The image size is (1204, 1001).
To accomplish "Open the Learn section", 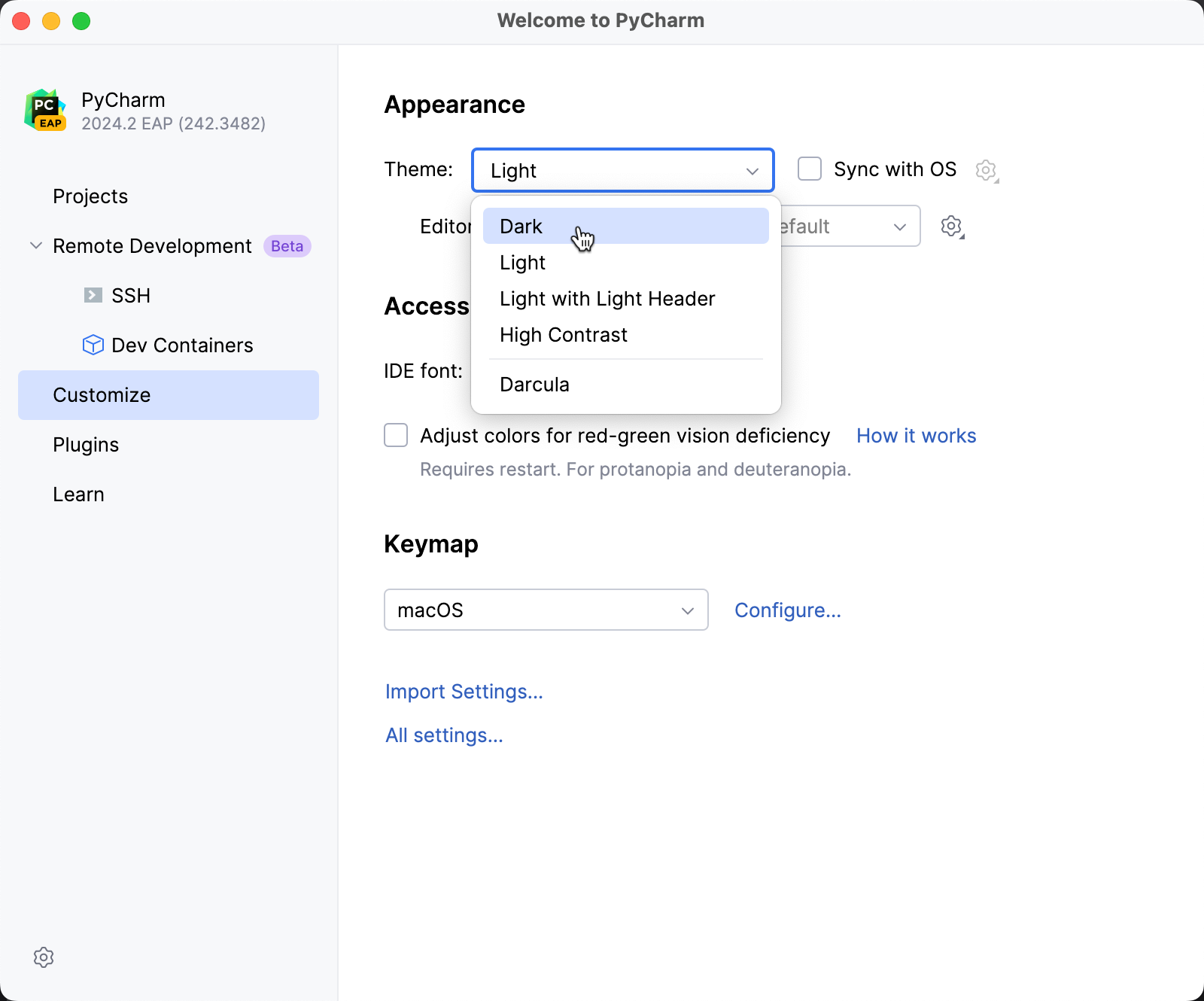I will coord(78,494).
